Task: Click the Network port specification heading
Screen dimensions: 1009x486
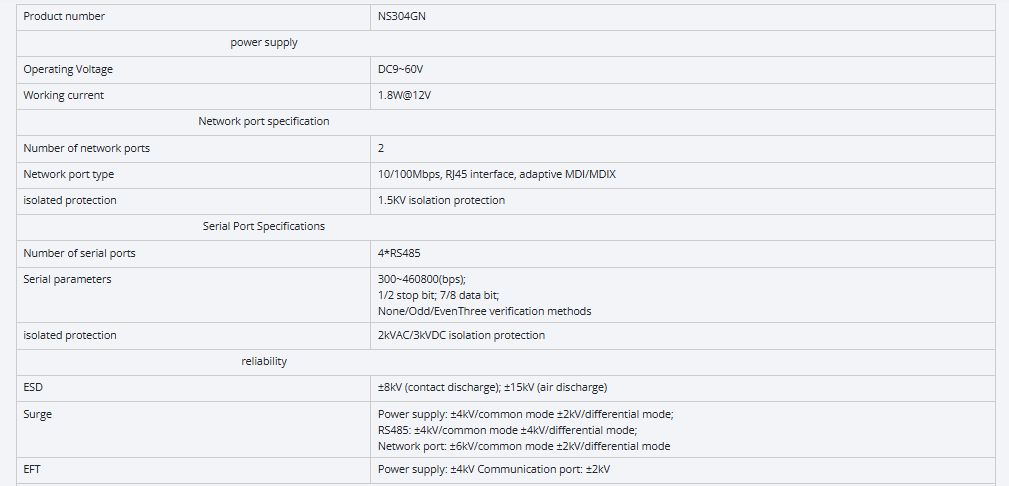Action: coord(264,121)
